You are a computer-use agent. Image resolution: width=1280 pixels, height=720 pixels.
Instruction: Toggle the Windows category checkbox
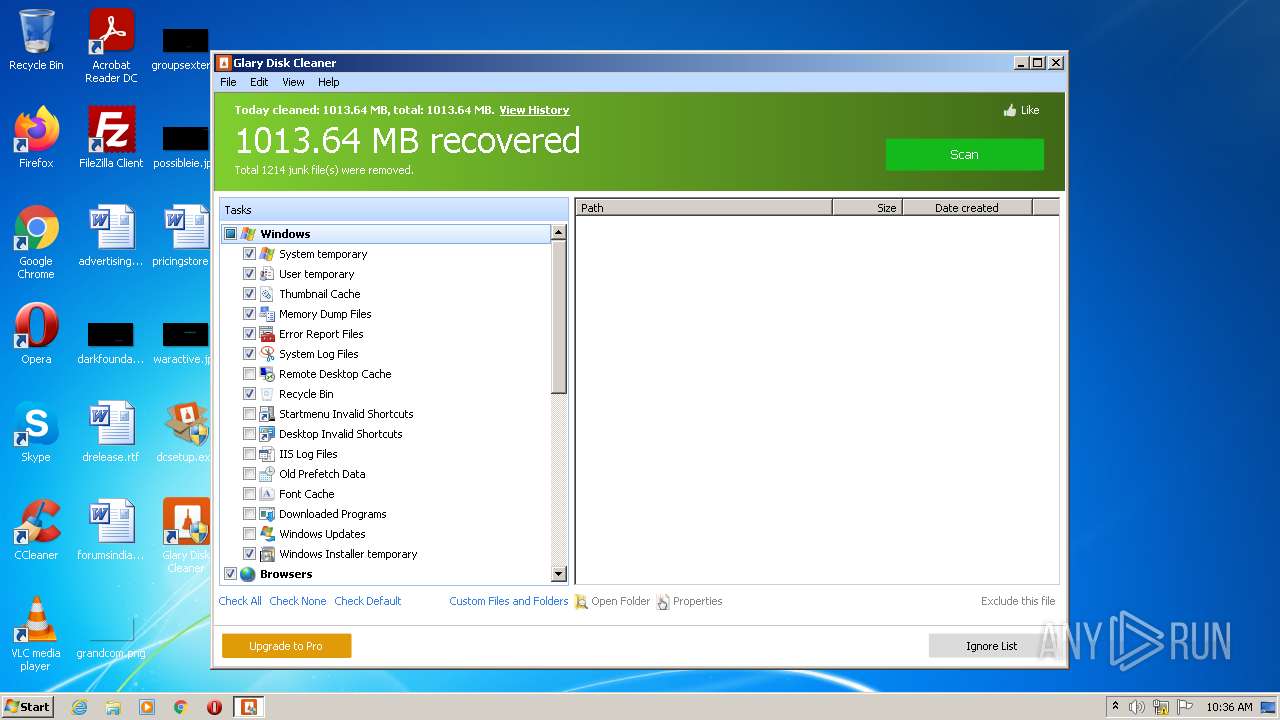click(x=230, y=234)
